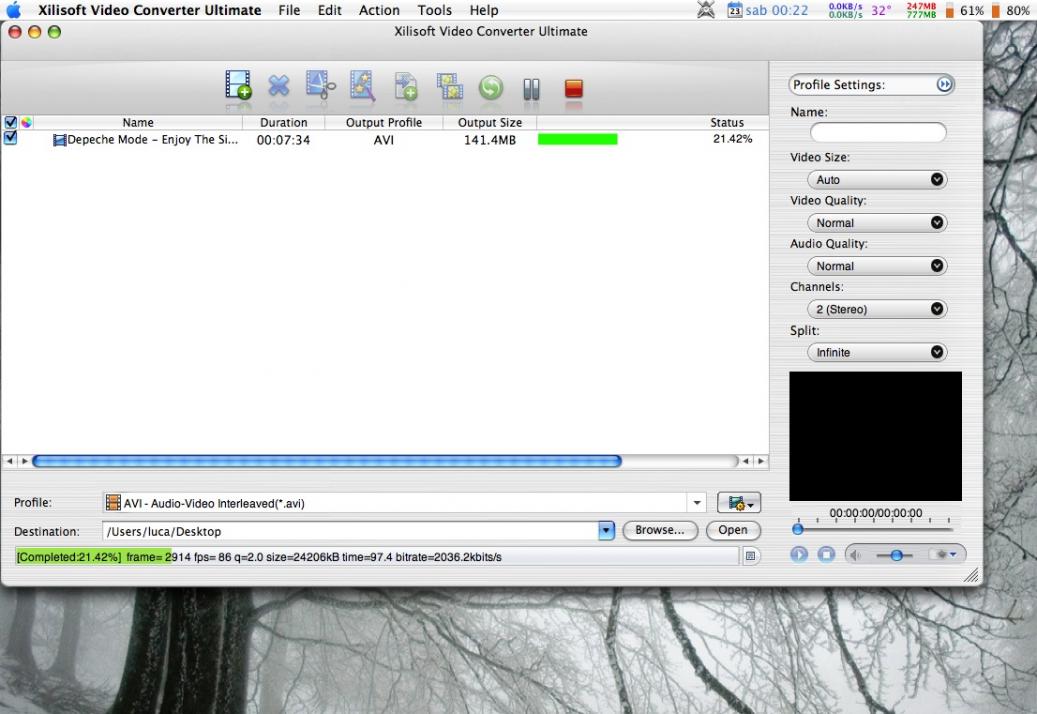Open the Video Quality Normal dropdown
The image size is (1037, 714).
877,223
